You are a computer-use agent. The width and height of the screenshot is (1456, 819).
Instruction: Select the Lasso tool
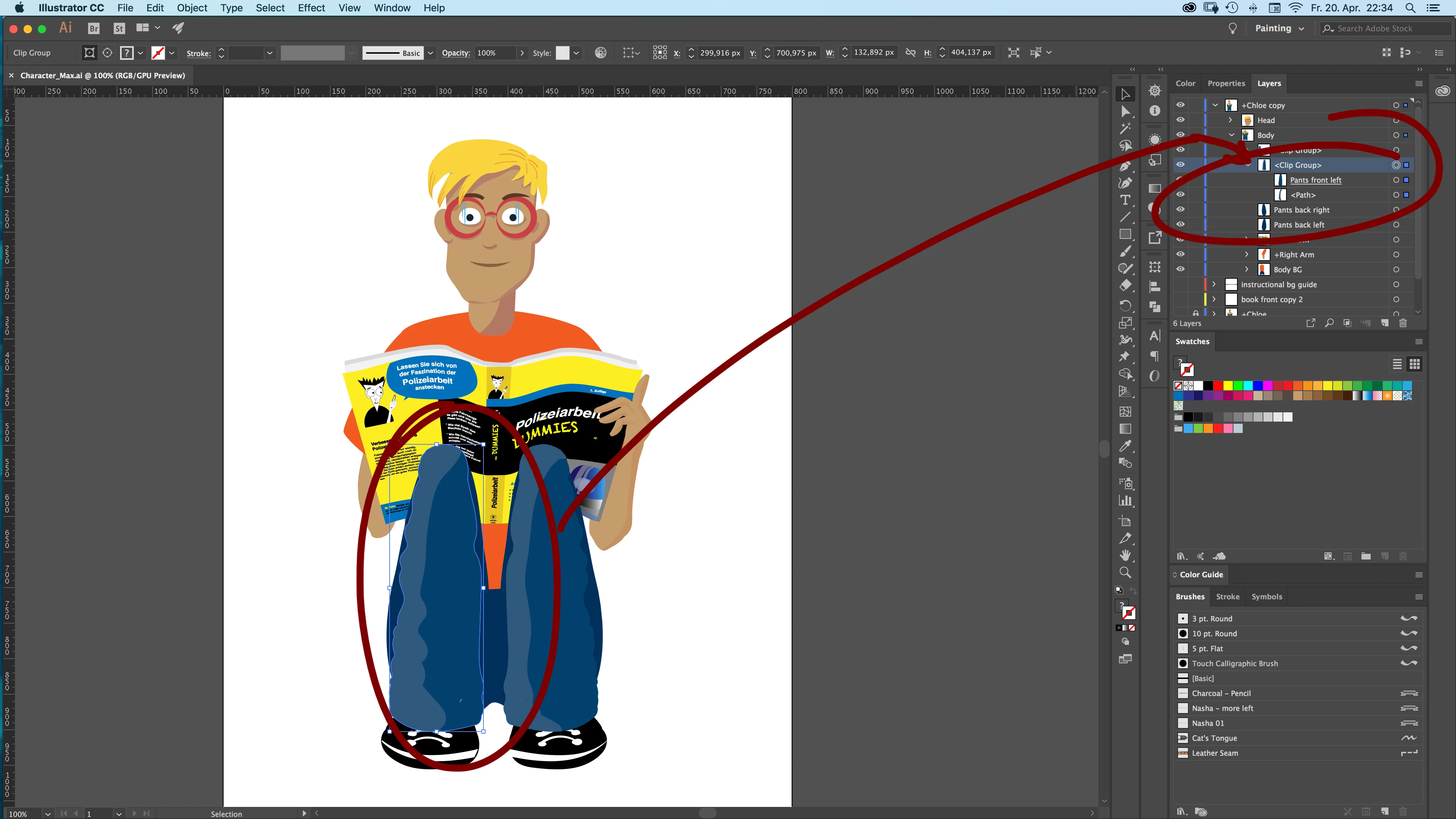click(x=1125, y=146)
